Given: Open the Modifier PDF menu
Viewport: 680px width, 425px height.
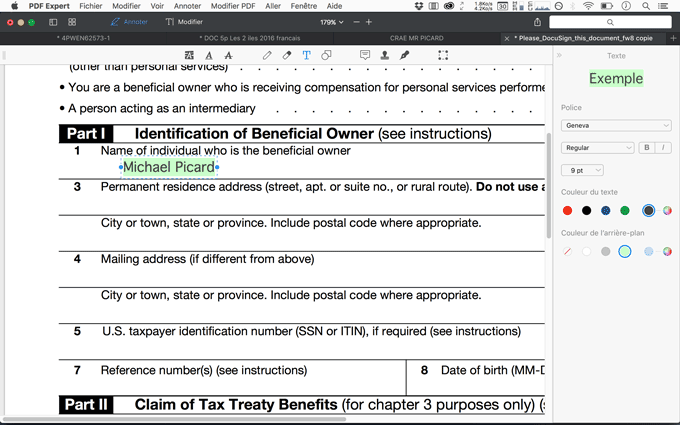Looking at the screenshot, I should tap(233, 6).
